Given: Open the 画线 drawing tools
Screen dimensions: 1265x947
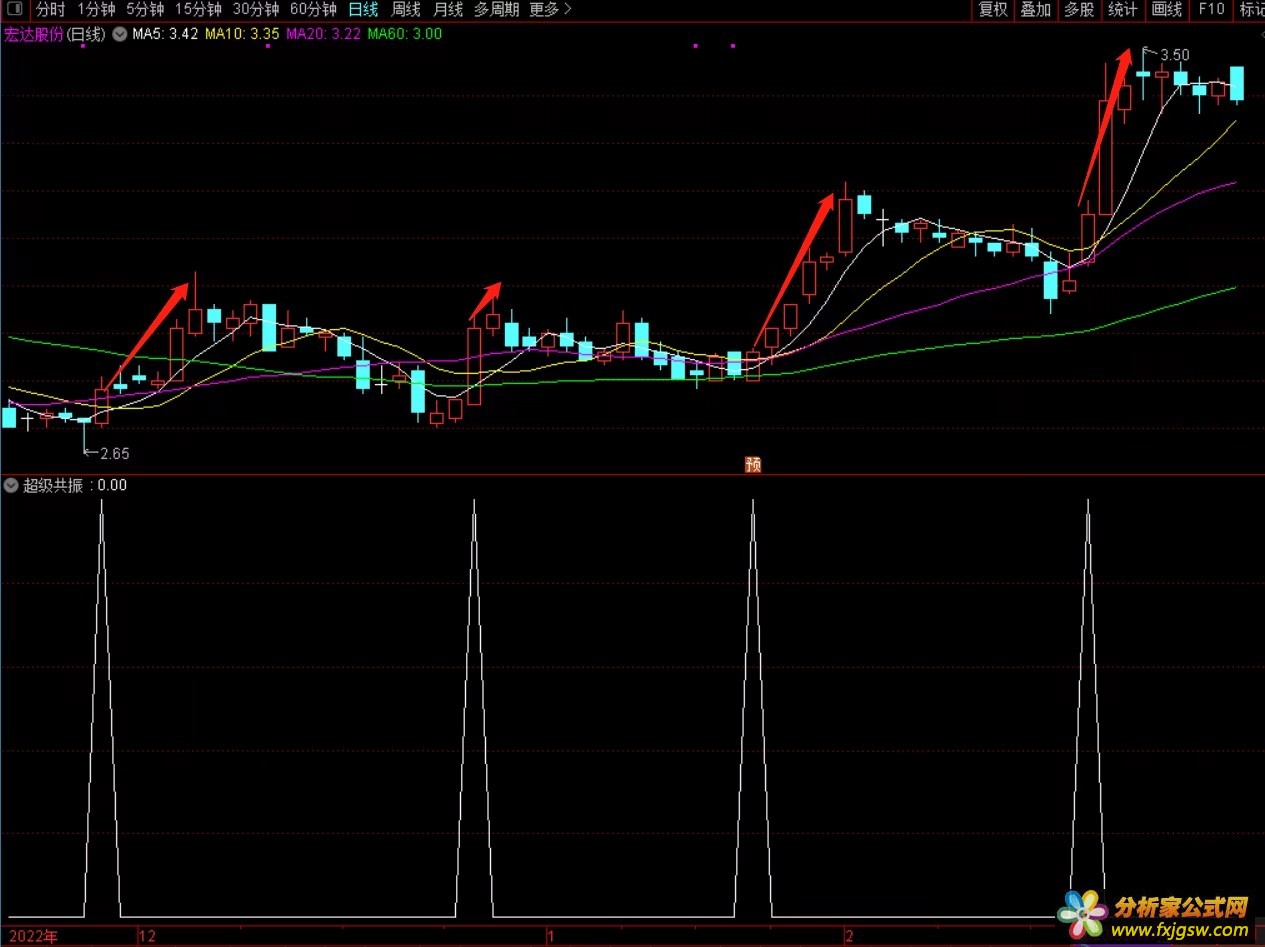Looking at the screenshot, I should tap(1167, 9).
